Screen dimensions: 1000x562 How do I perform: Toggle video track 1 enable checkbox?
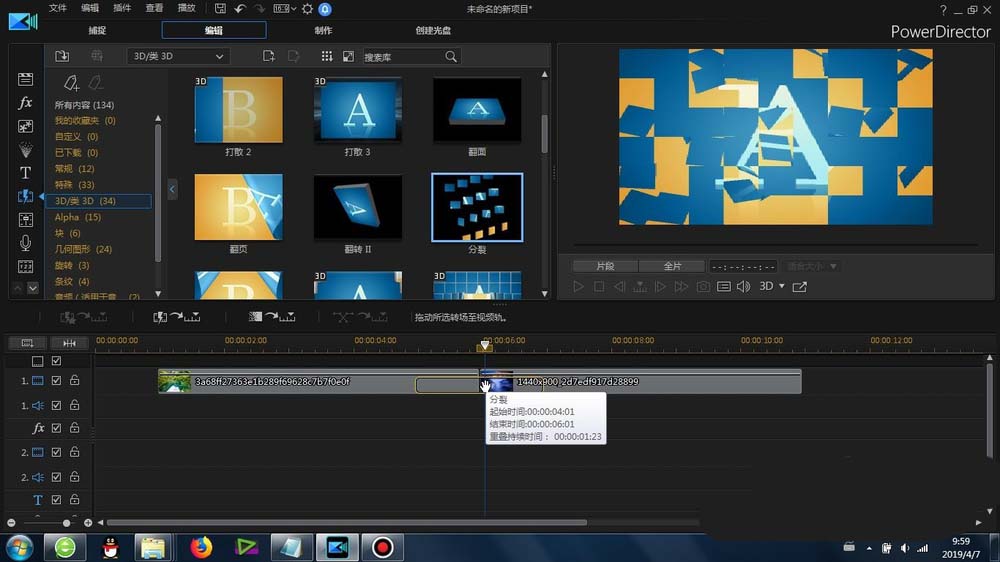[56, 380]
